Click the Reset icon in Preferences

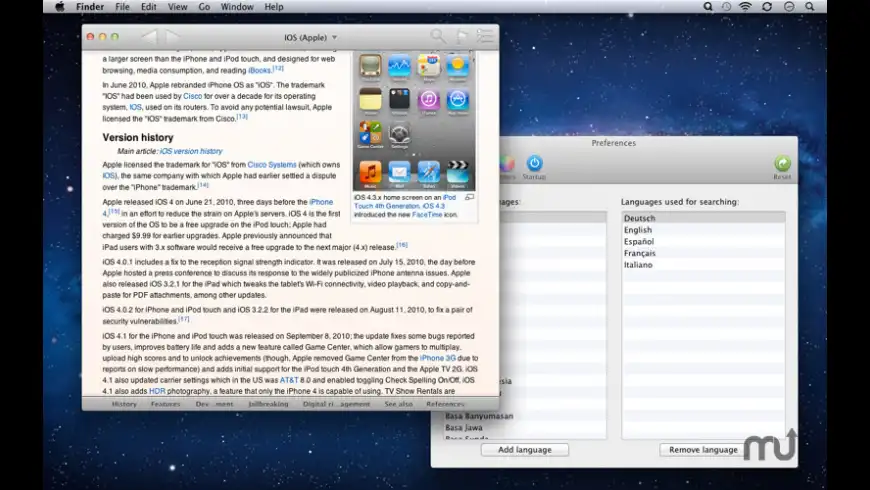point(782,165)
